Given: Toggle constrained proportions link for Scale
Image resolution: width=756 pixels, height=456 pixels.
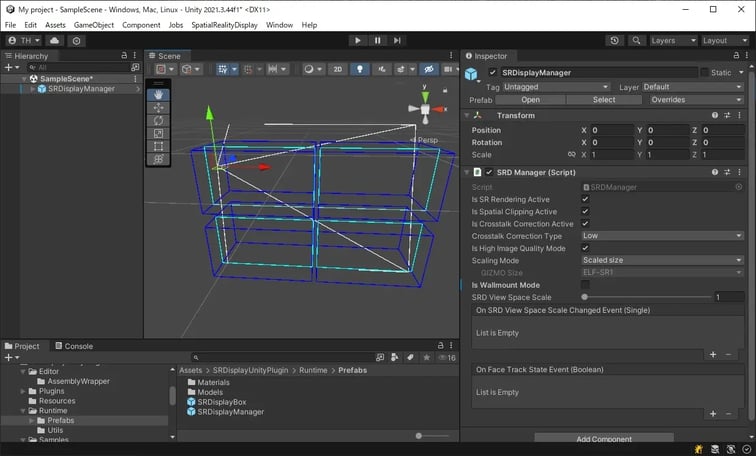Looking at the screenshot, I should click(571, 155).
